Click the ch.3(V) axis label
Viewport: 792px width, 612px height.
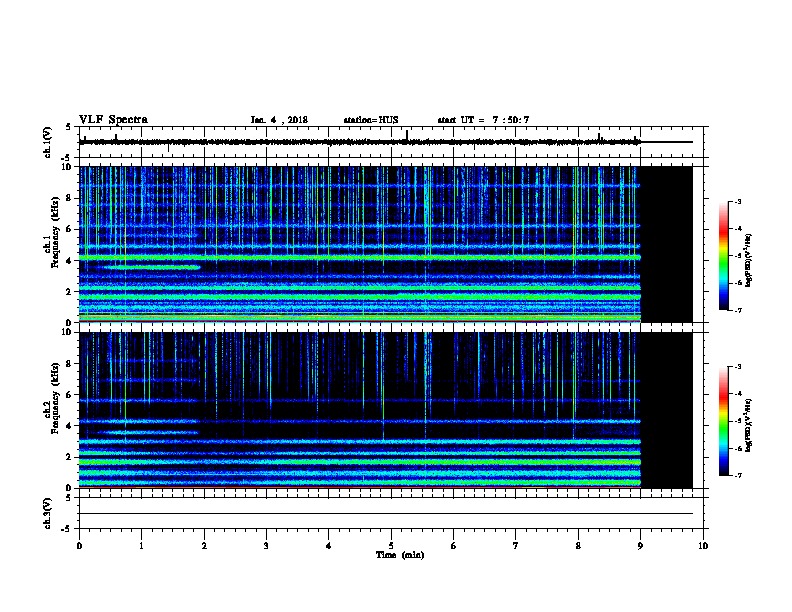pyautogui.click(x=47, y=513)
